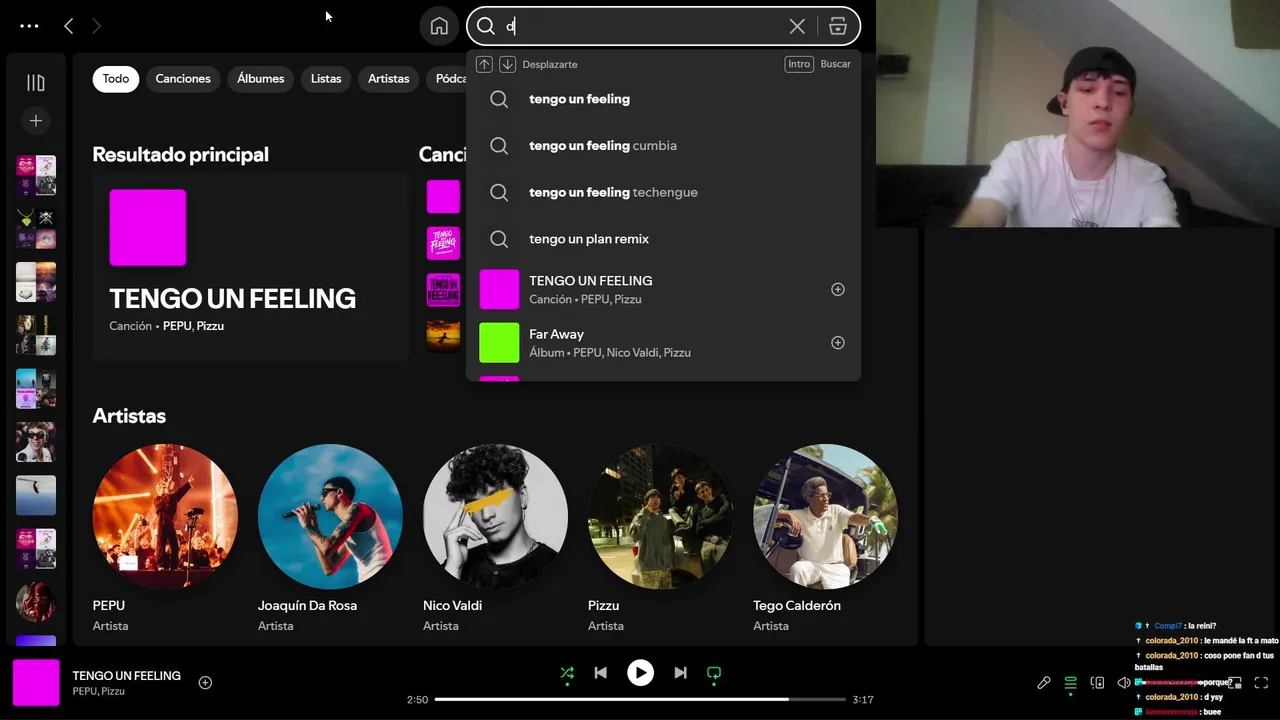Select the Listas filter chip

[326, 79]
